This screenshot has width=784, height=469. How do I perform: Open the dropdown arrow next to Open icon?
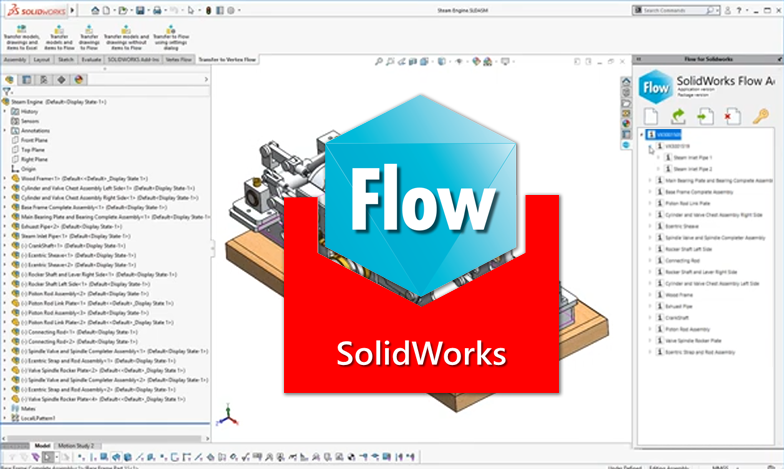tap(130, 10)
